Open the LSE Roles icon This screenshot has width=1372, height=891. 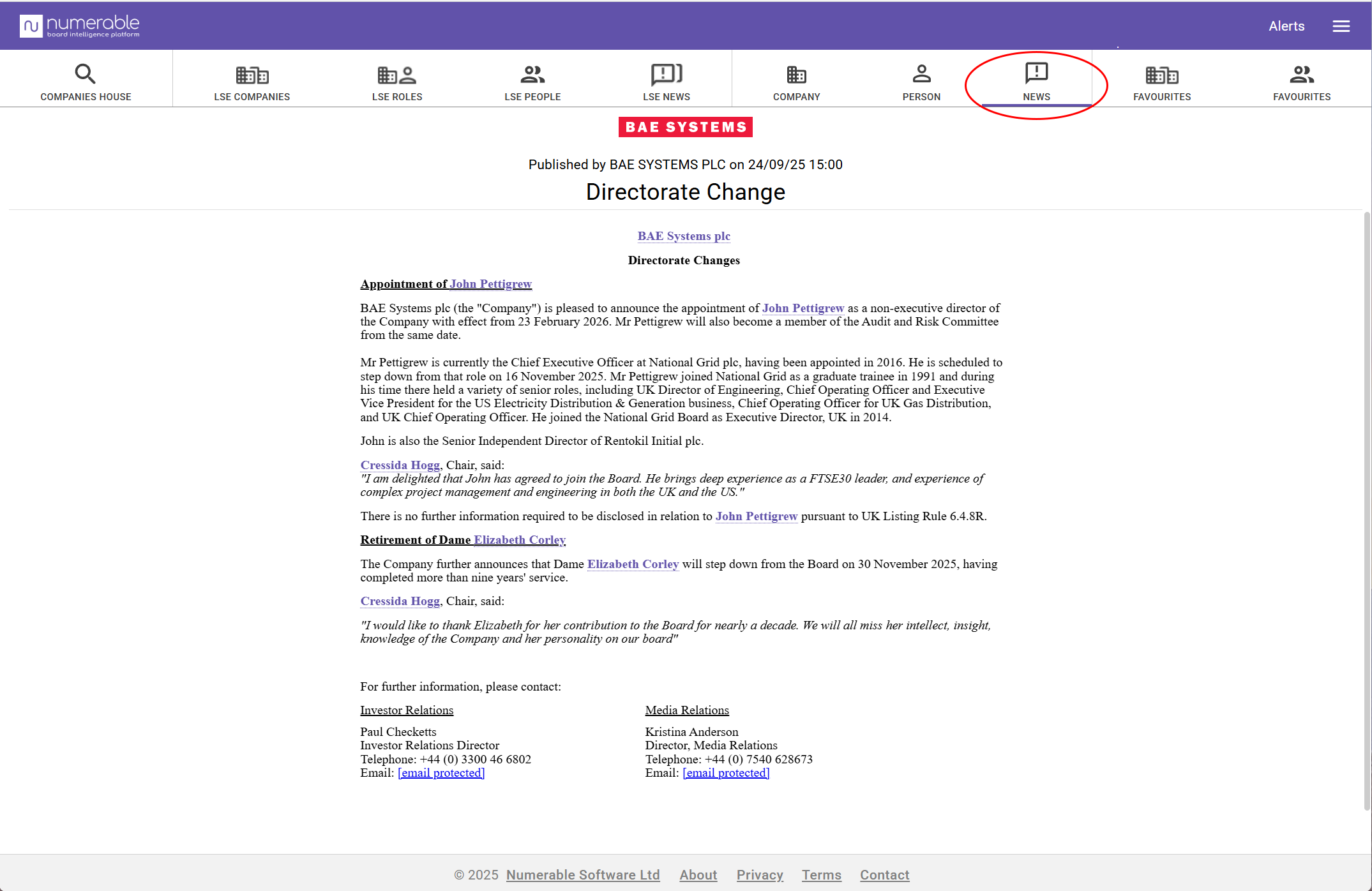396,75
